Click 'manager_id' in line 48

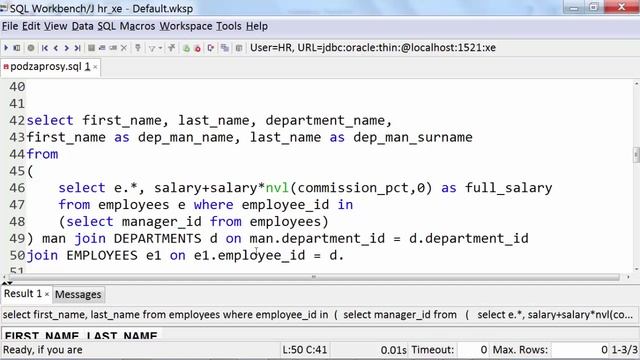coord(162,222)
